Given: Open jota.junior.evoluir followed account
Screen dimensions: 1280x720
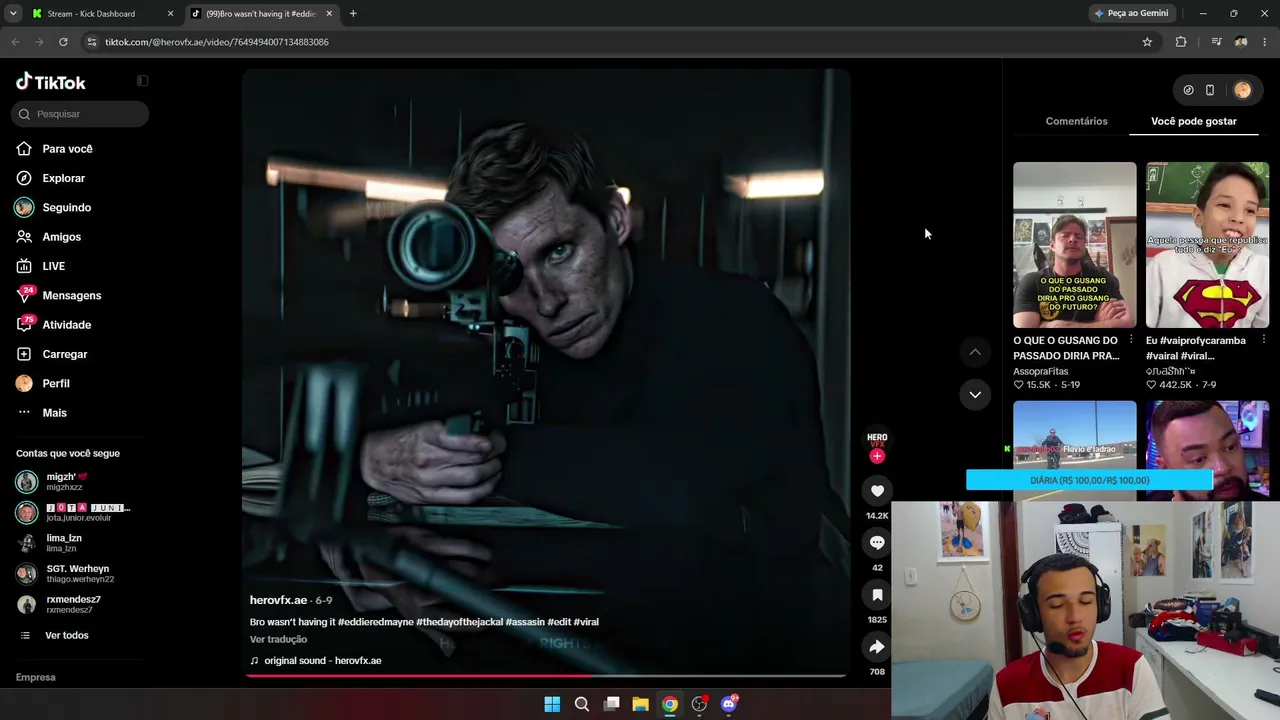Looking at the screenshot, I should pyautogui.click(x=74, y=512).
